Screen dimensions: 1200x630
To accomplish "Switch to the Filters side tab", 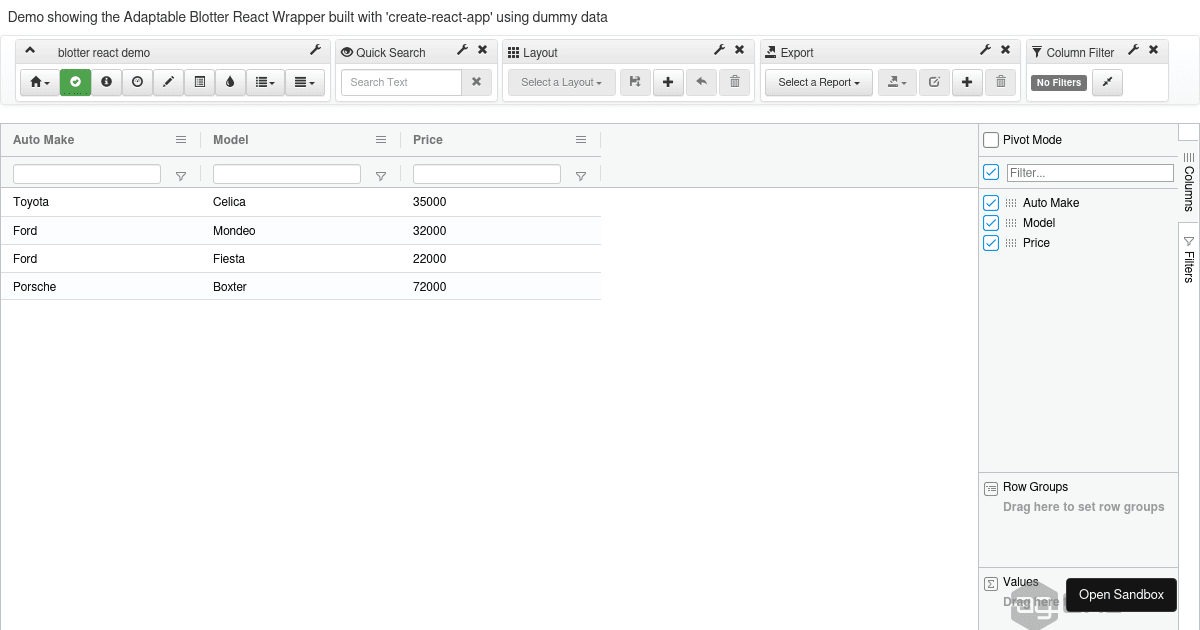I will coord(1189,262).
